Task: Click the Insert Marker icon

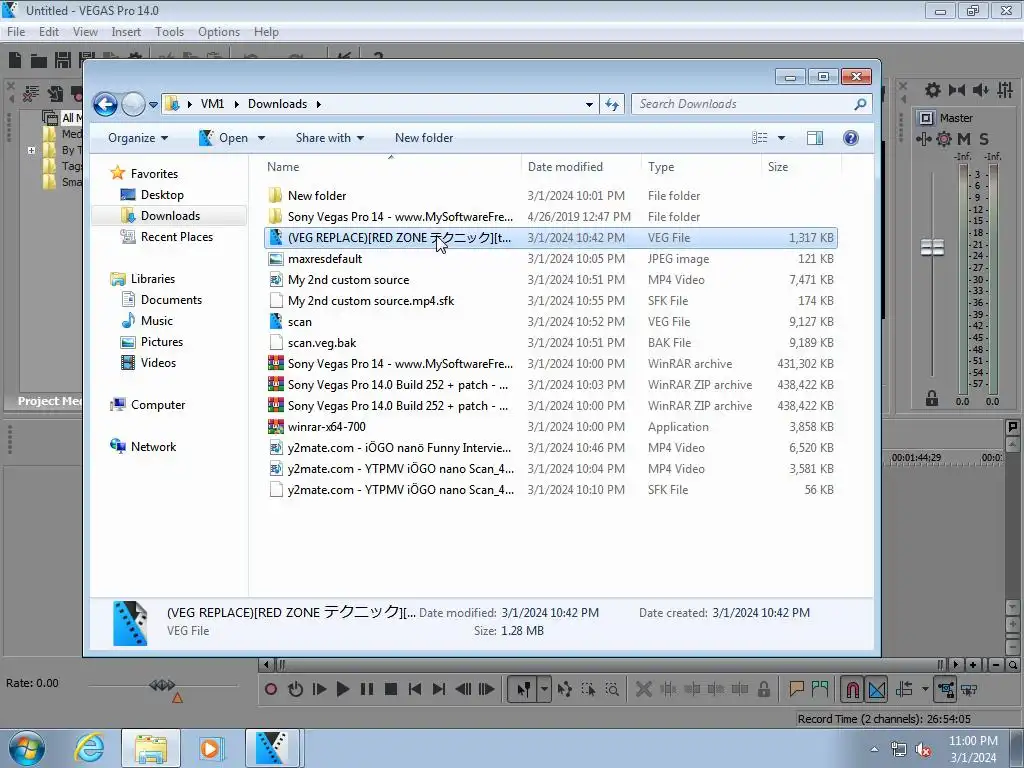Action: pos(796,689)
